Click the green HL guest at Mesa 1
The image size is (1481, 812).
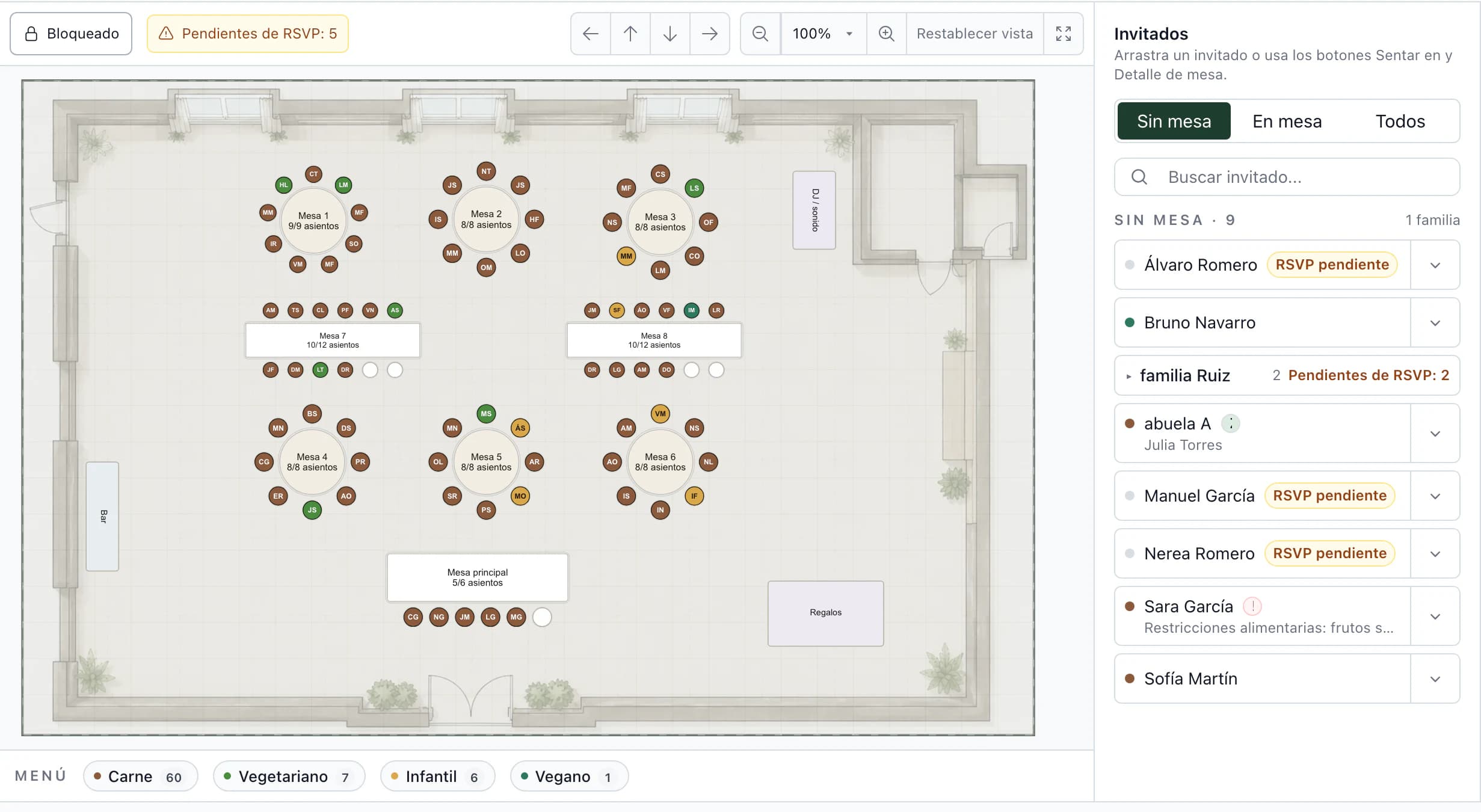pos(283,185)
